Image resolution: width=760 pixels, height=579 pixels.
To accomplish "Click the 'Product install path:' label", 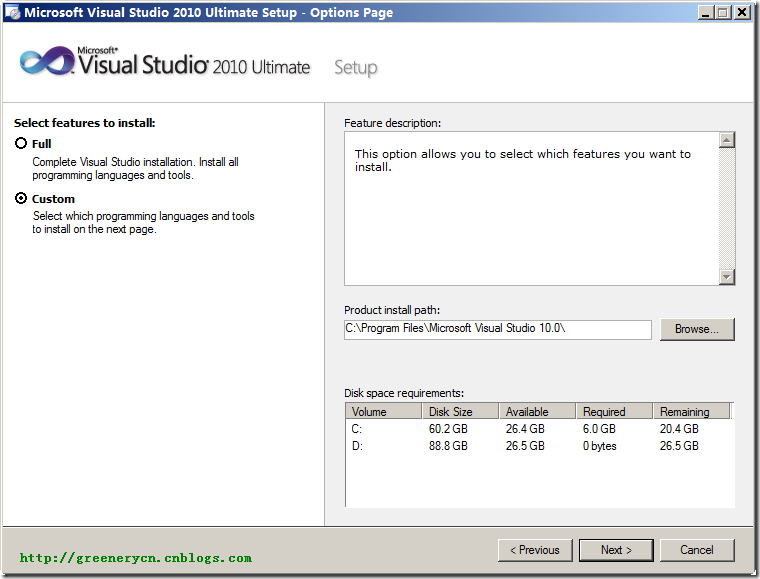I will coord(392,310).
